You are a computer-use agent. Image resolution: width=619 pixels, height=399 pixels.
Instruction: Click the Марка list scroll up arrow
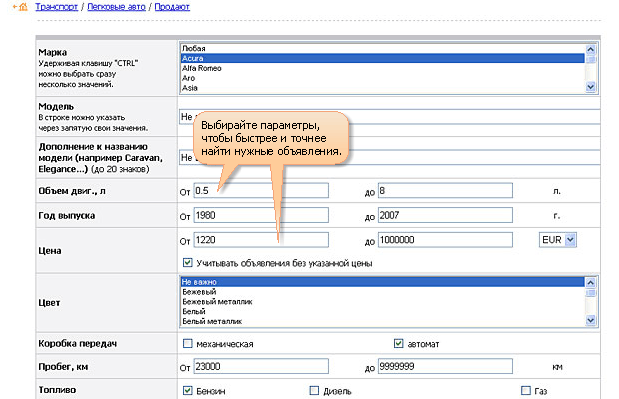591,49
